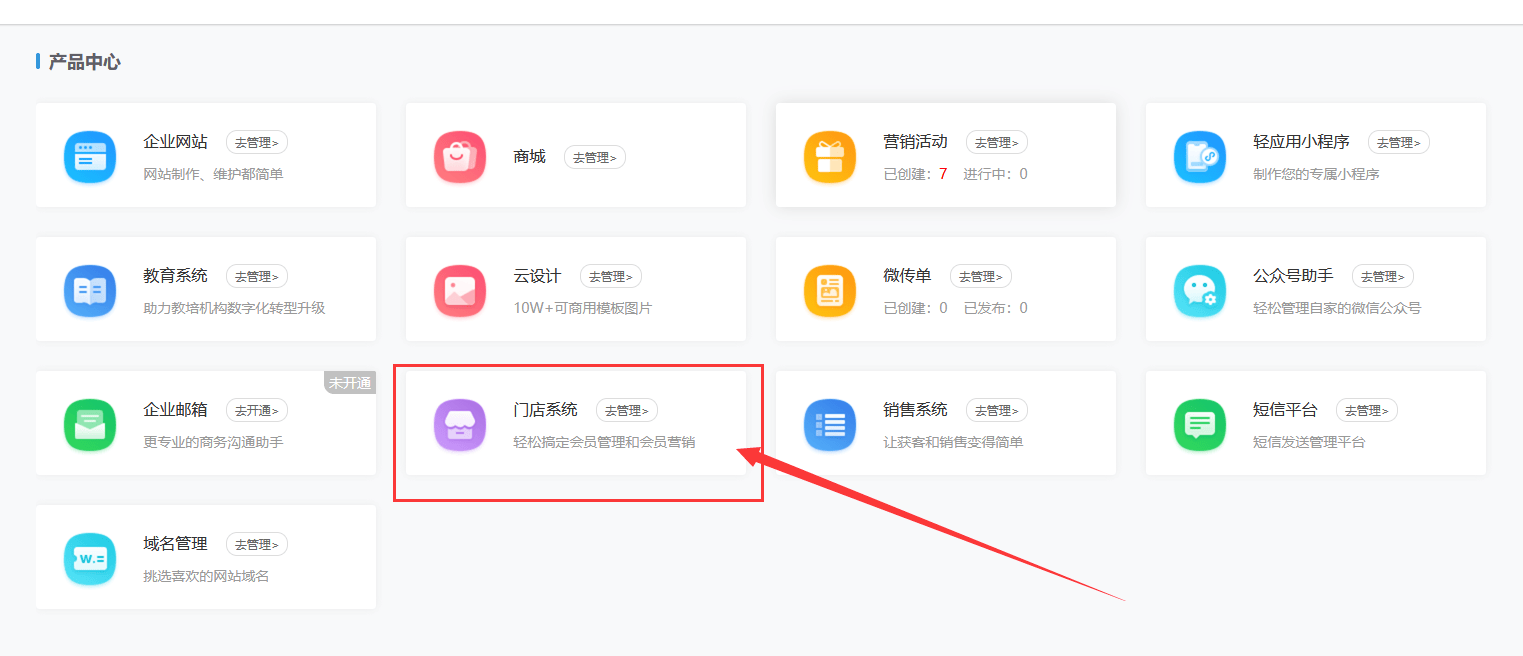Click 去管理 next to 教育系统
The image size is (1523, 656).
257,276
